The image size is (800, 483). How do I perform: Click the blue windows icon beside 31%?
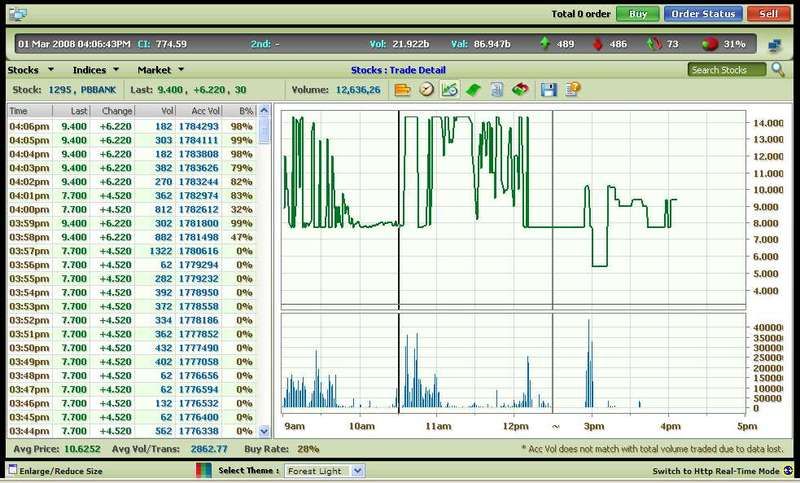[x=774, y=45]
